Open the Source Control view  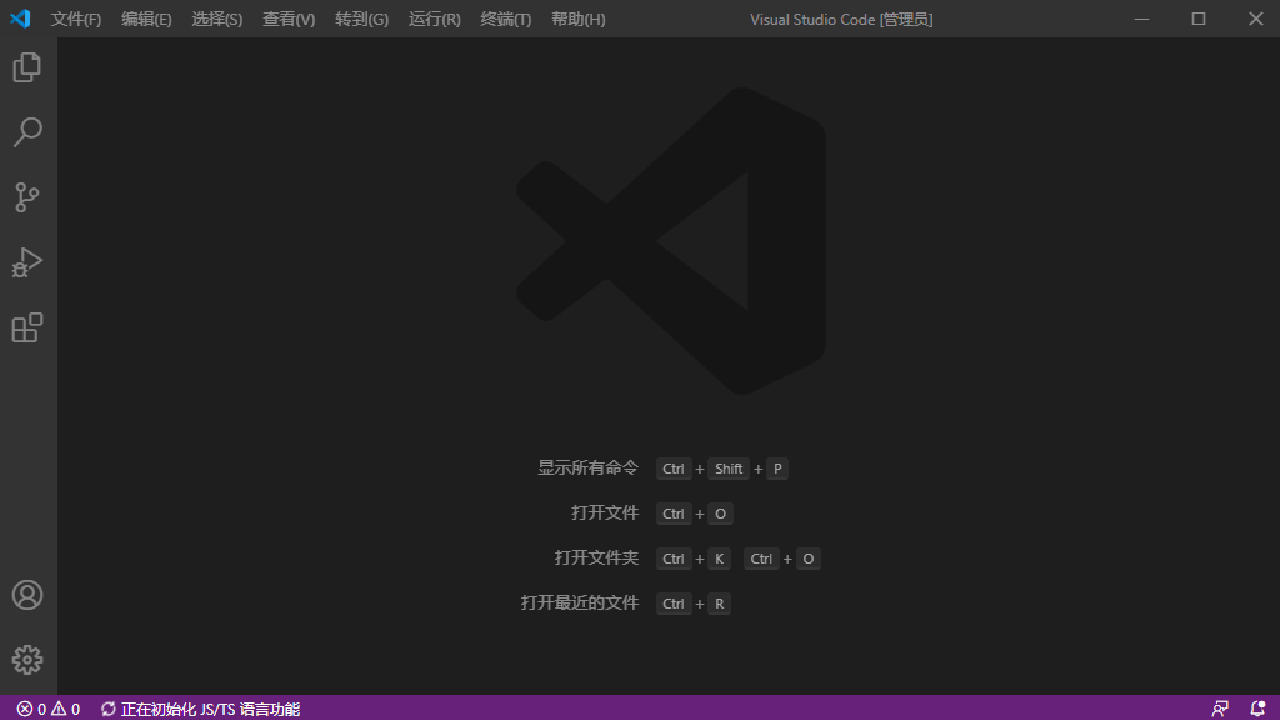coord(27,197)
